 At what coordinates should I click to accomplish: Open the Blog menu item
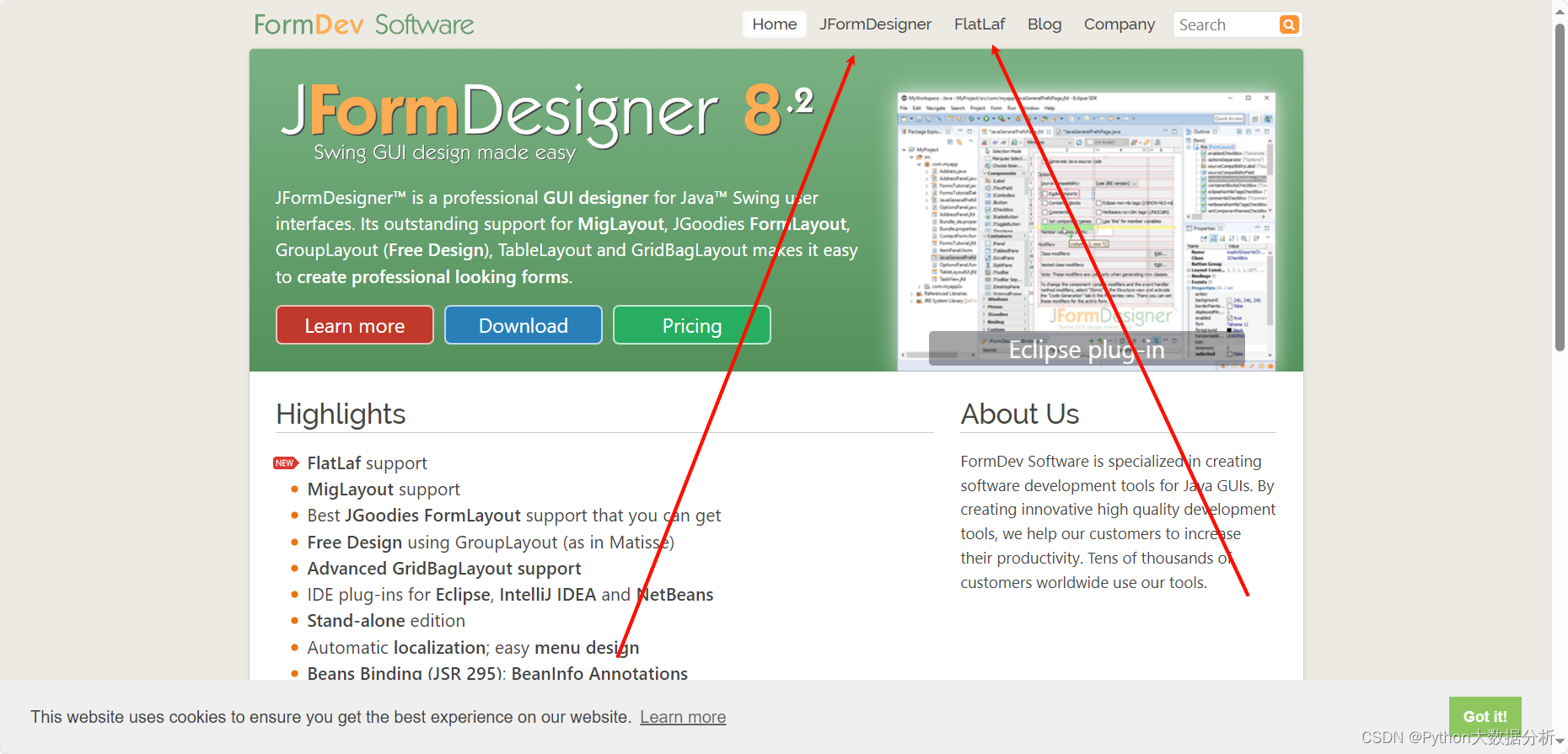point(1044,24)
